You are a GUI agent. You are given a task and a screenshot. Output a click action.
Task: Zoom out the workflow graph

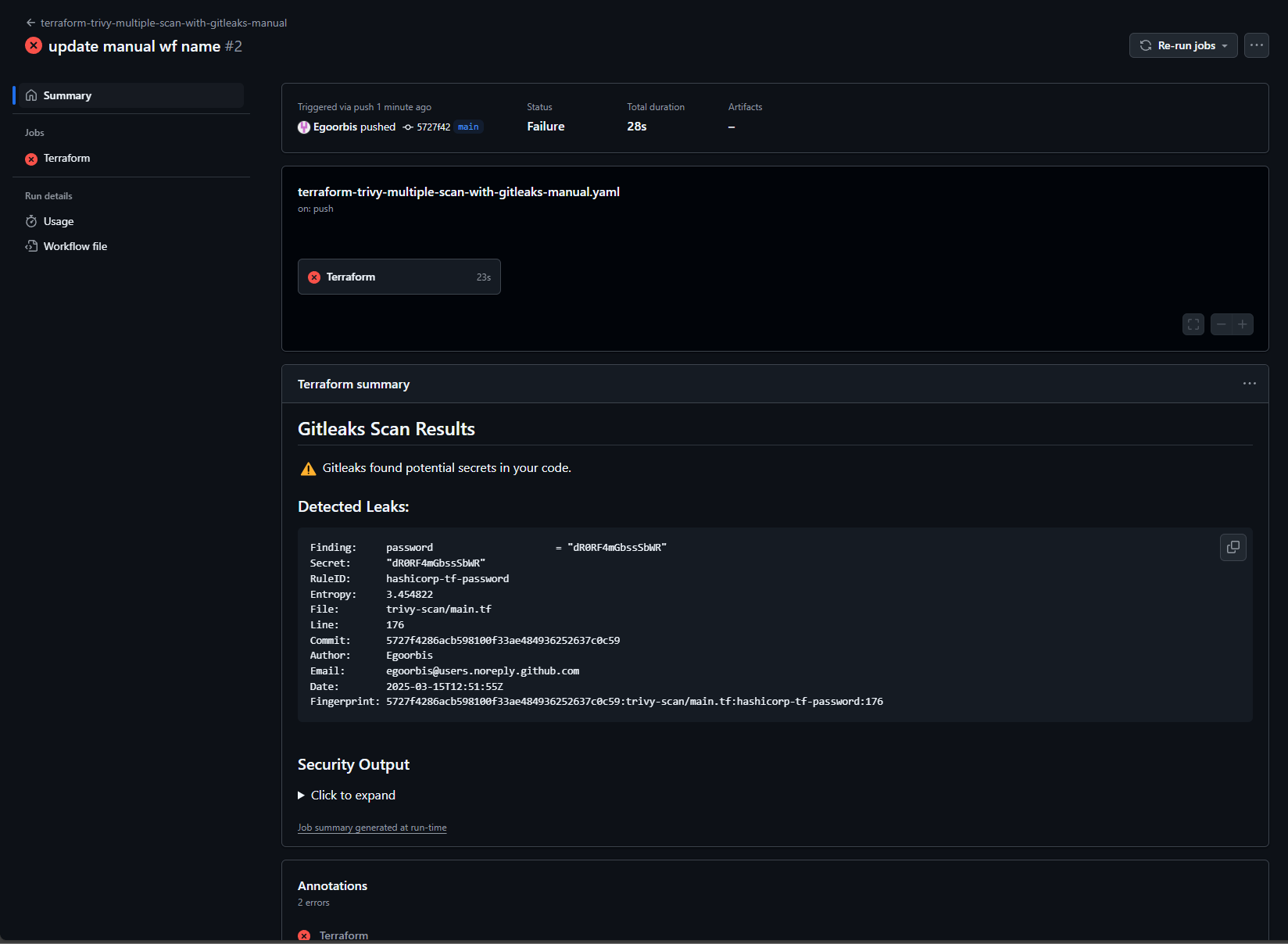[1221, 324]
